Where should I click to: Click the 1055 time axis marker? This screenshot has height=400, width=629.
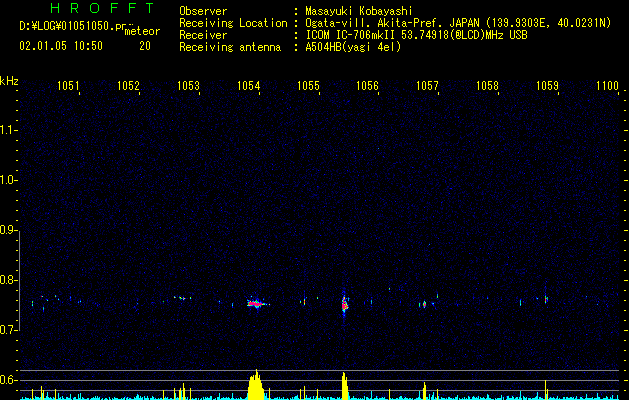pyautogui.click(x=308, y=85)
